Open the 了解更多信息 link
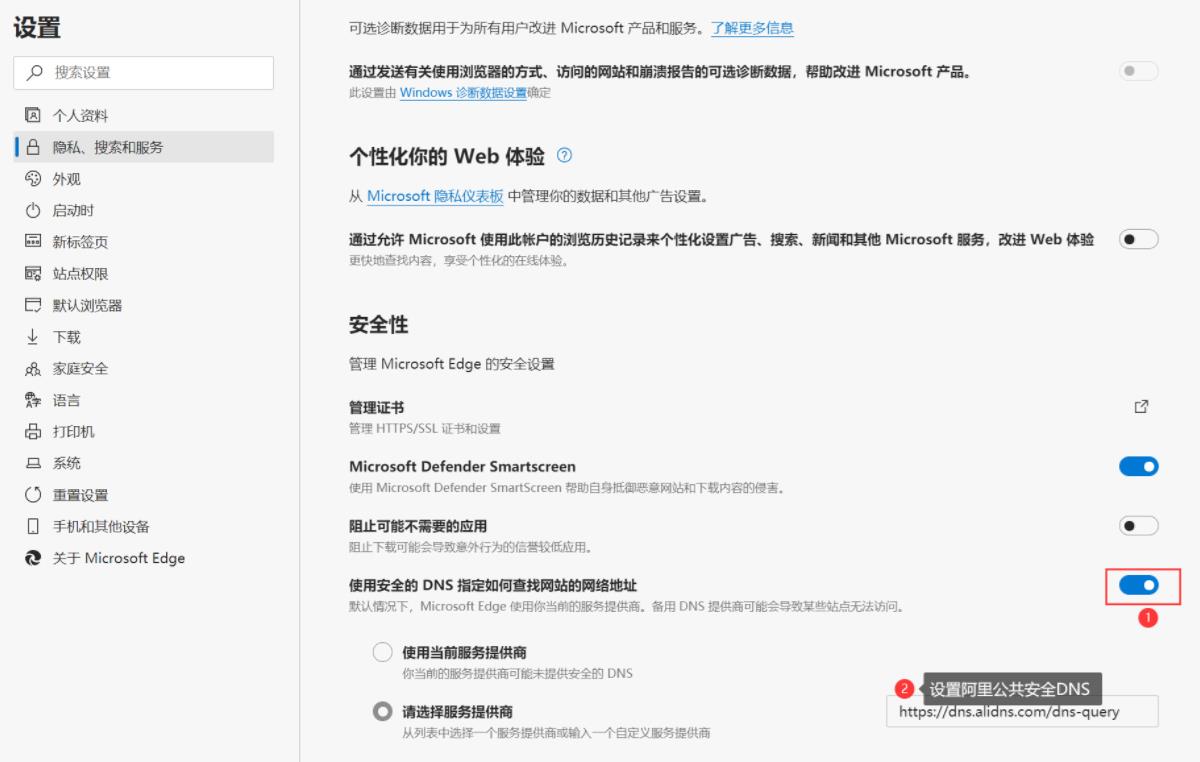The height and width of the screenshot is (762, 1200). (752, 28)
